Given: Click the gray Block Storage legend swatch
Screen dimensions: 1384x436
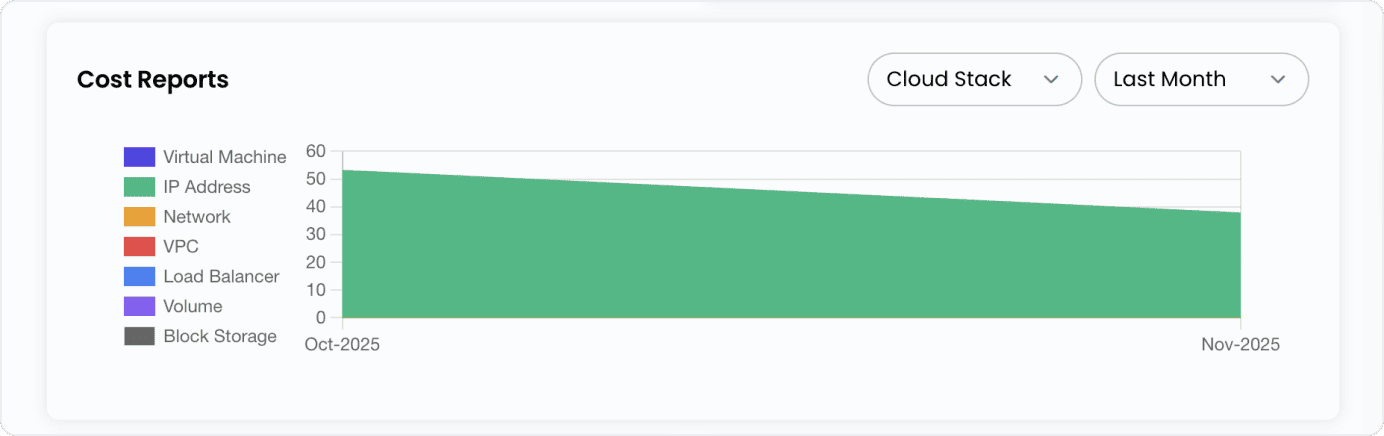Looking at the screenshot, I should [139, 337].
